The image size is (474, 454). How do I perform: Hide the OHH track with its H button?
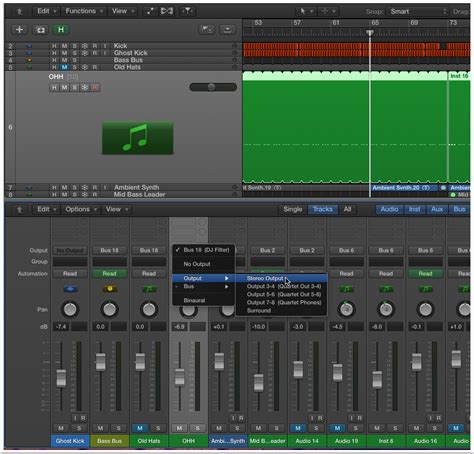pos(54,88)
